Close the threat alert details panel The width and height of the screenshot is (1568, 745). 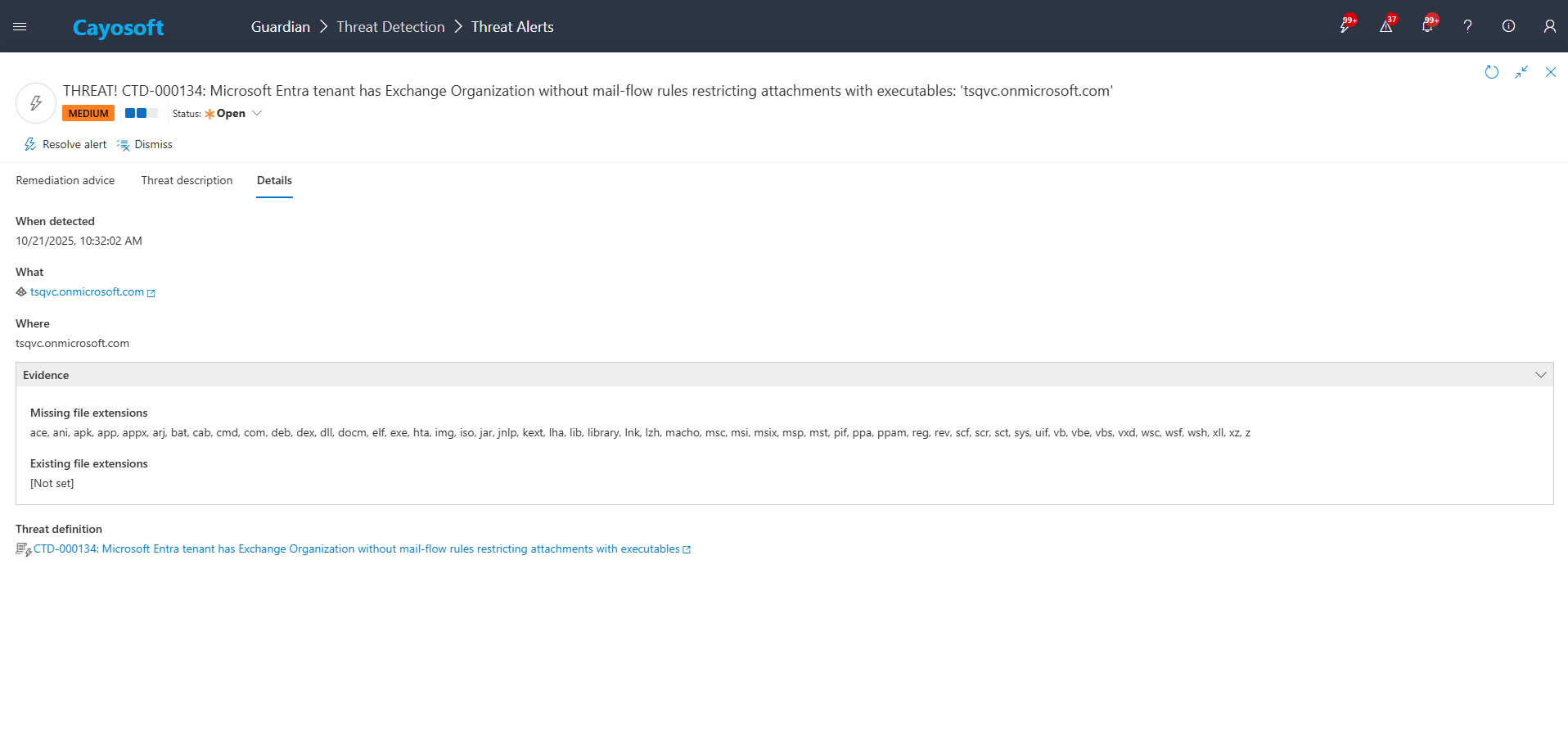pyautogui.click(x=1551, y=72)
